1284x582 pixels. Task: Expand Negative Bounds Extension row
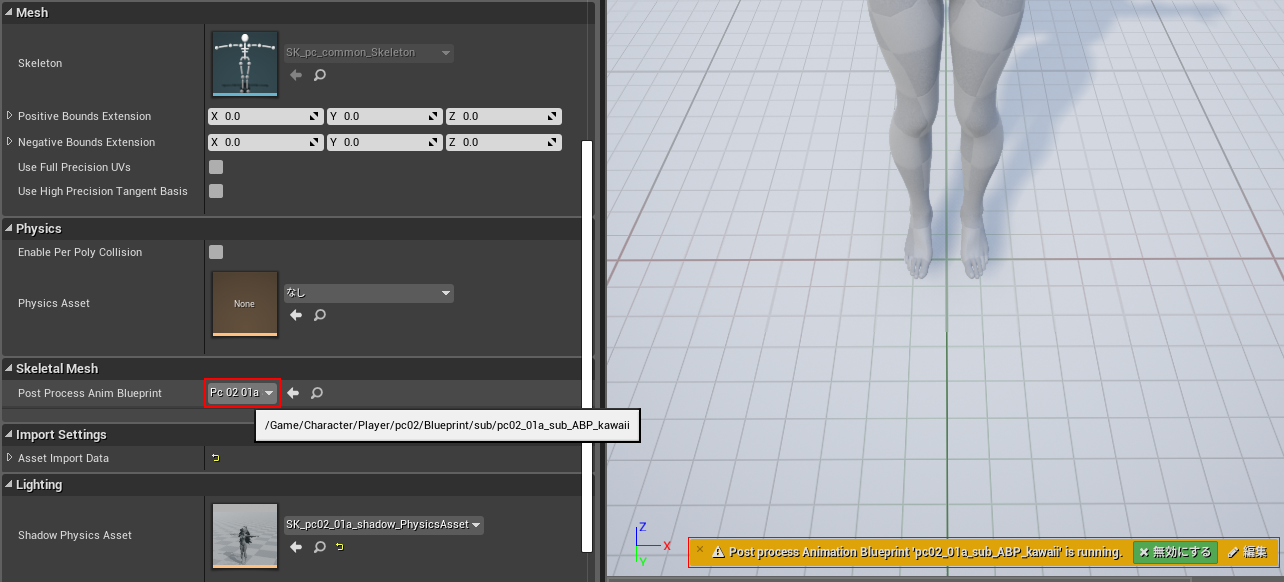click(10, 142)
